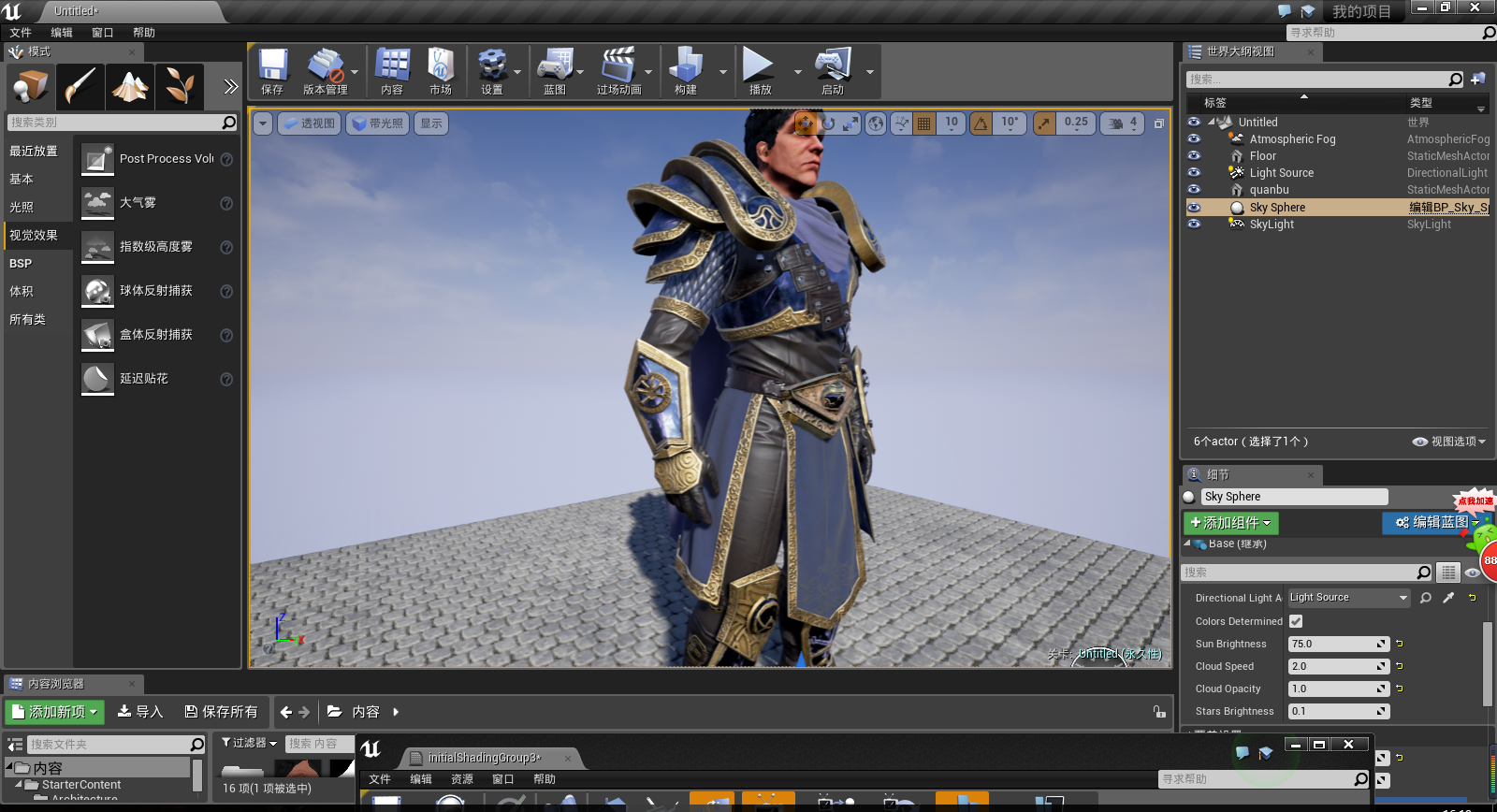Adjust the Cloud Speed value field
Screen dimensions: 1497x812
(x=1339, y=666)
